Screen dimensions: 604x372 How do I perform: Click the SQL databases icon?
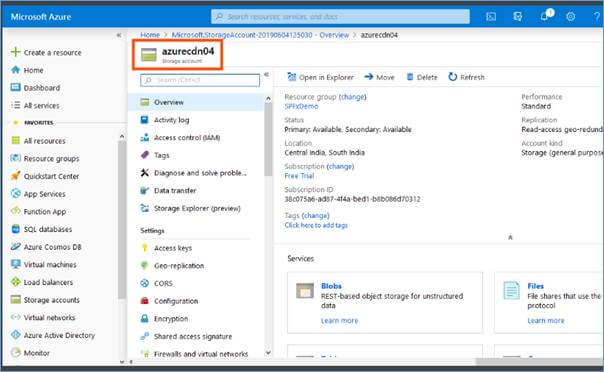pos(15,229)
